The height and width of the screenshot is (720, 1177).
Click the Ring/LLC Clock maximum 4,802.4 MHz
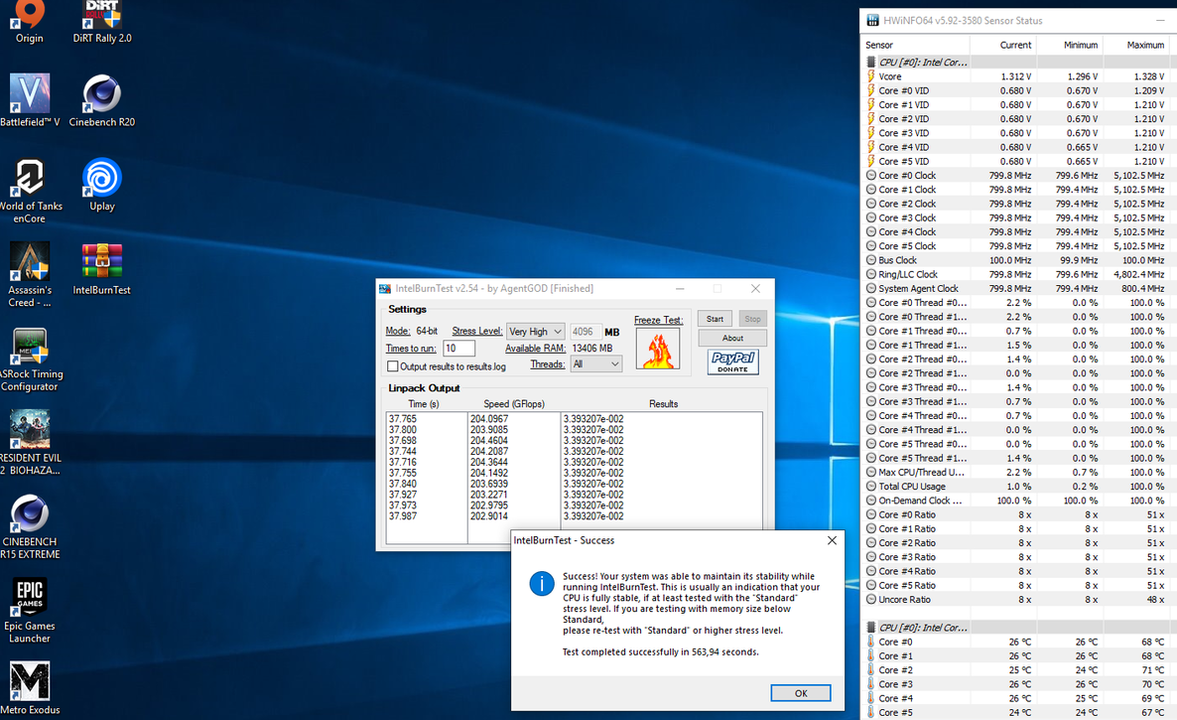point(1139,275)
